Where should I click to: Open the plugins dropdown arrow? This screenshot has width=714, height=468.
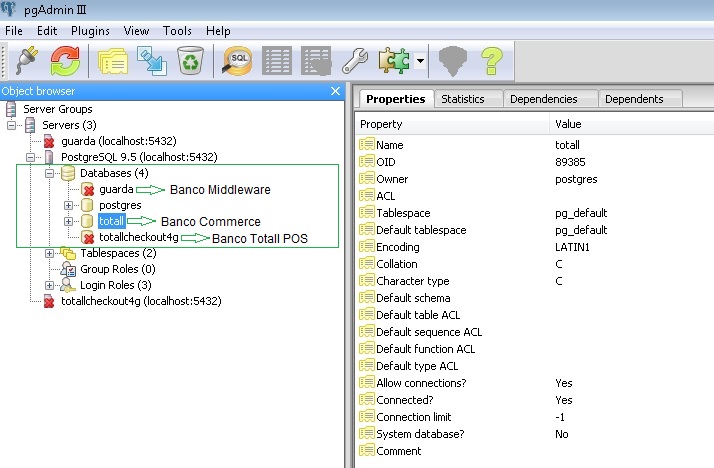tap(420, 61)
